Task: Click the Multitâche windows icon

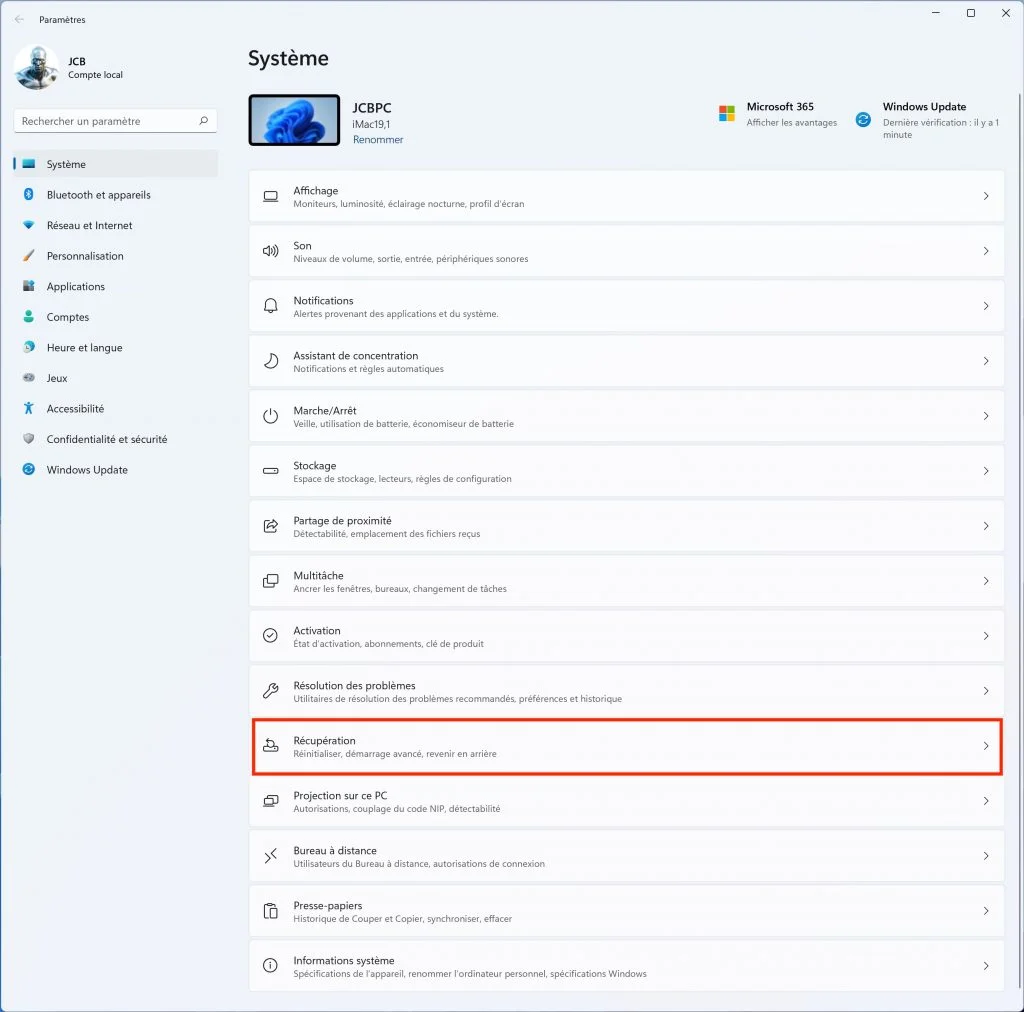Action: point(270,581)
